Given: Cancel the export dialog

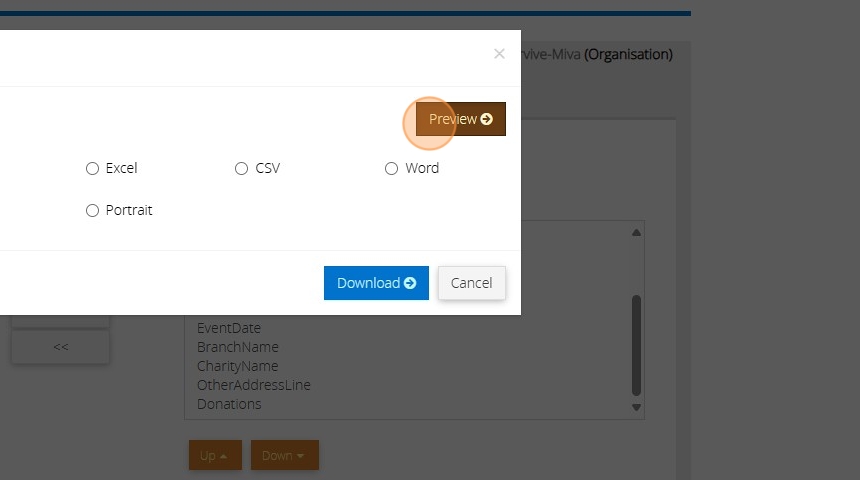Looking at the screenshot, I should (x=471, y=283).
